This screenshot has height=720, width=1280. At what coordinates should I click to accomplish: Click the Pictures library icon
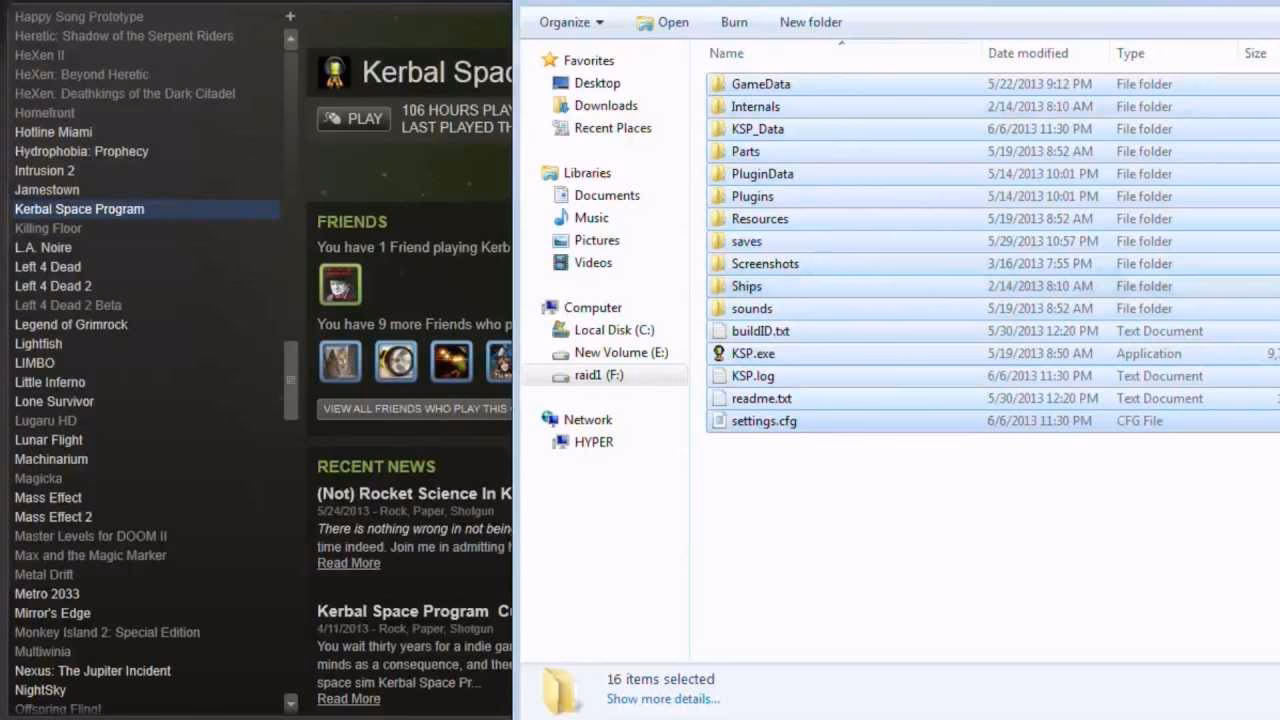[561, 240]
